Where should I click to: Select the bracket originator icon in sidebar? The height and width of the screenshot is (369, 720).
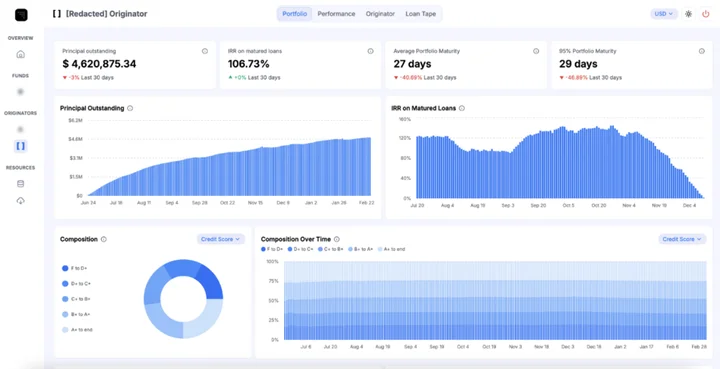pos(21,146)
